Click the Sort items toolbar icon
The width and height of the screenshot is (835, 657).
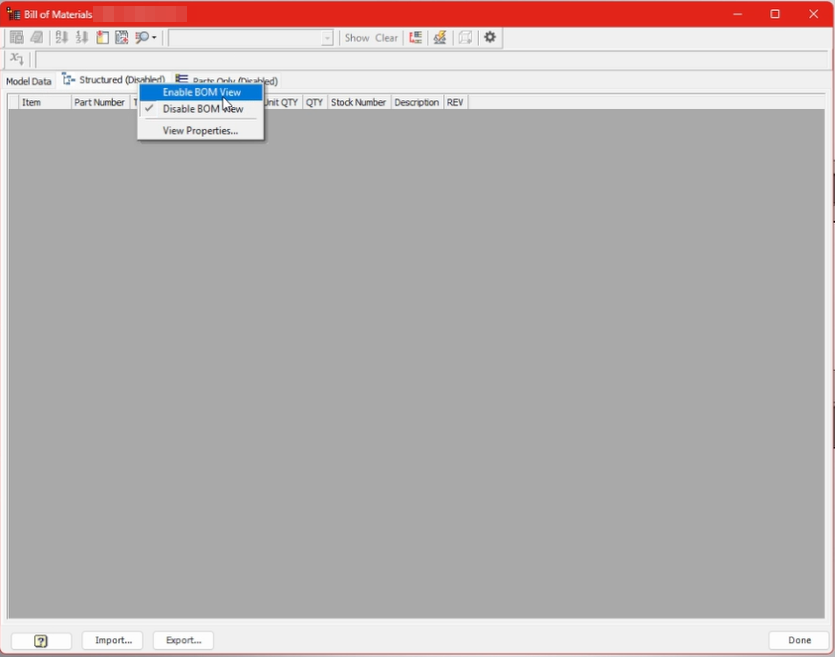pos(62,38)
